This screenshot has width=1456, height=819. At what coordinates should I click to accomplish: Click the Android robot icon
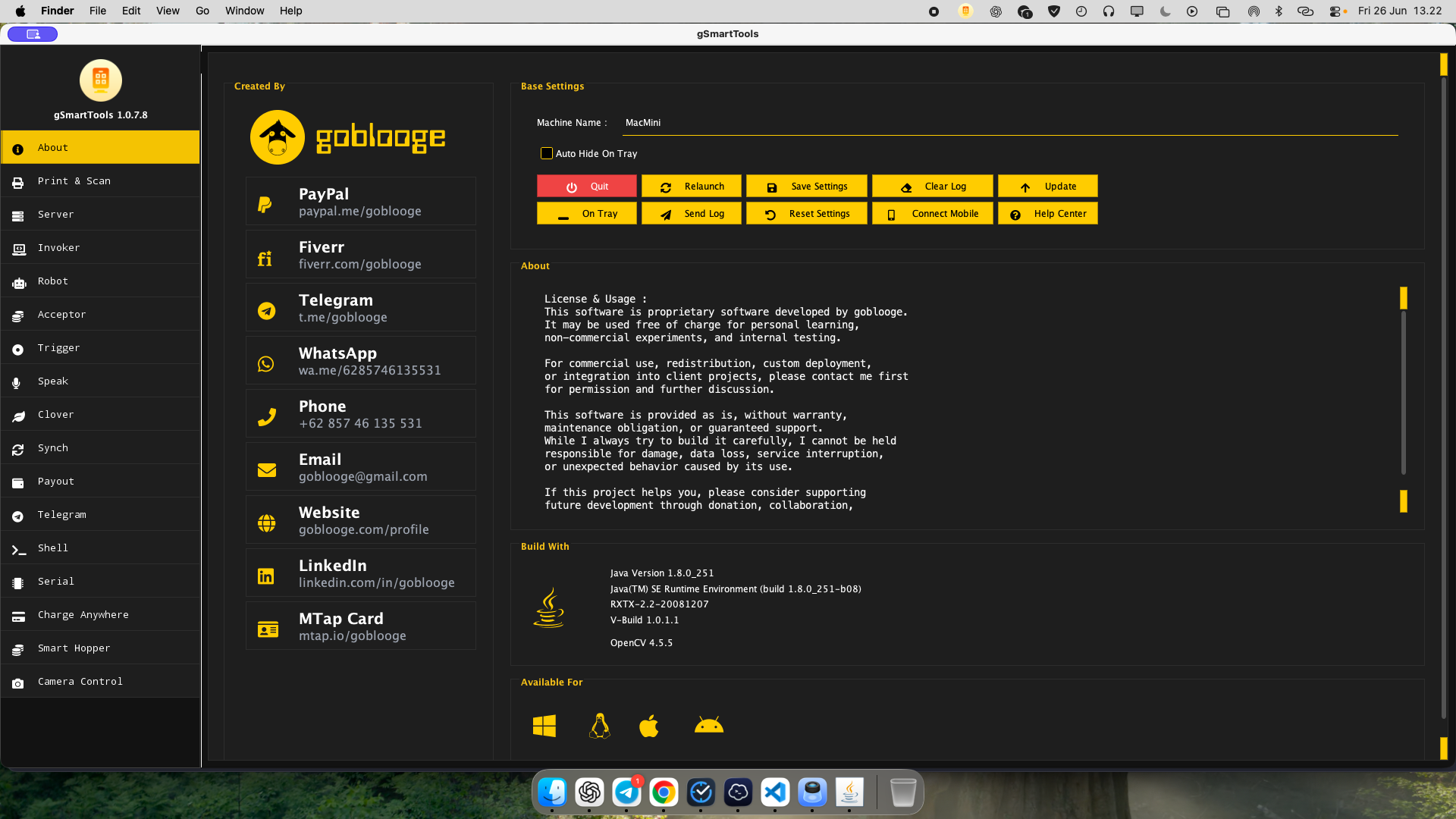tap(709, 725)
